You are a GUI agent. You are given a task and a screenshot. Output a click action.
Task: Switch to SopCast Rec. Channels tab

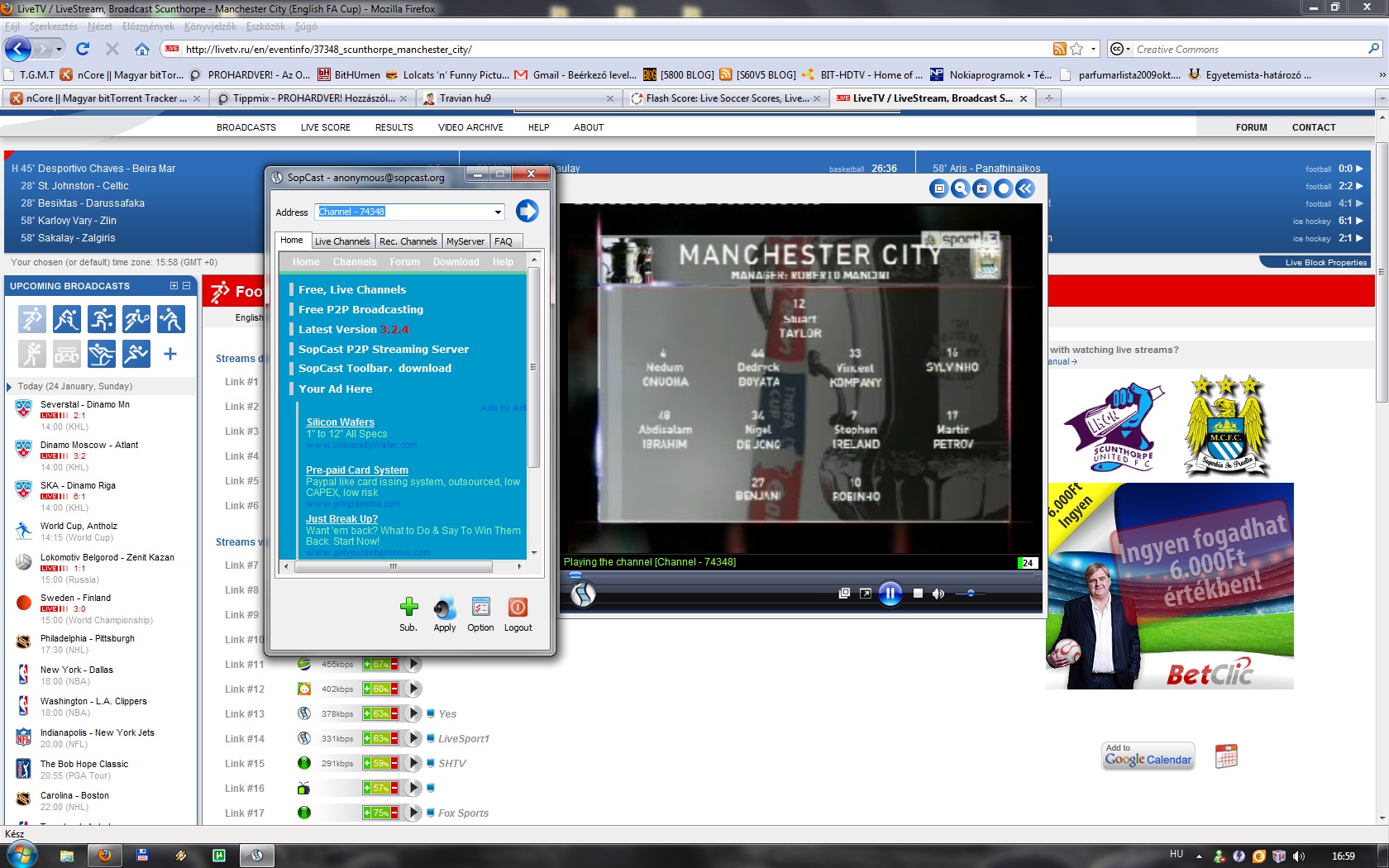[408, 241]
